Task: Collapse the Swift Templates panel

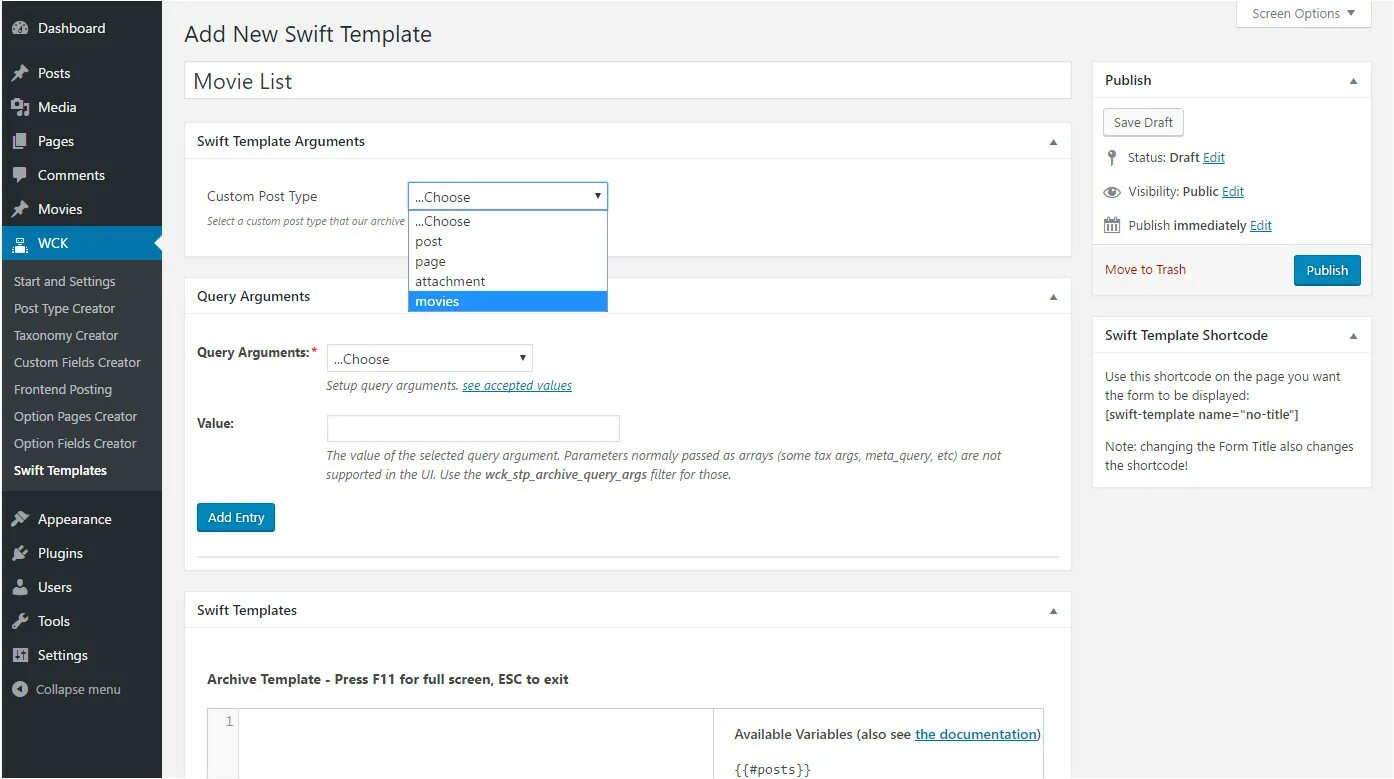Action: click(1053, 611)
